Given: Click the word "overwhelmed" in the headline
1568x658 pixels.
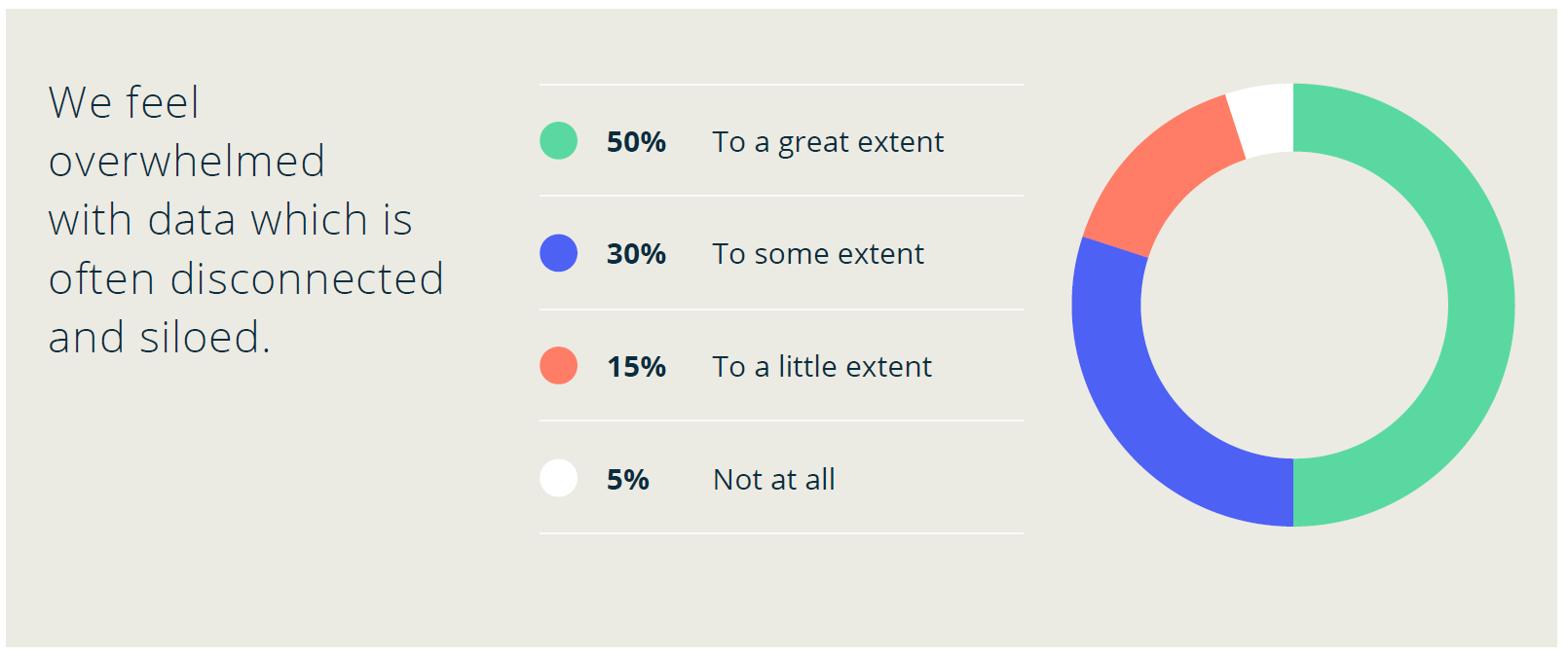Looking at the screenshot, I should [187, 162].
